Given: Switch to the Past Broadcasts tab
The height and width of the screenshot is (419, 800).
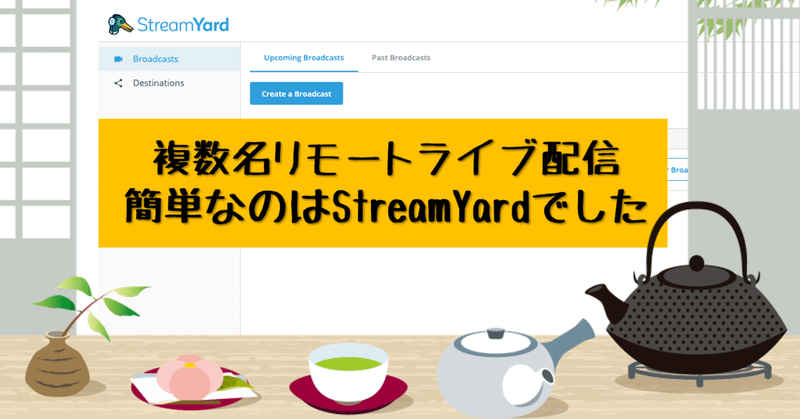Looking at the screenshot, I should pos(401,58).
